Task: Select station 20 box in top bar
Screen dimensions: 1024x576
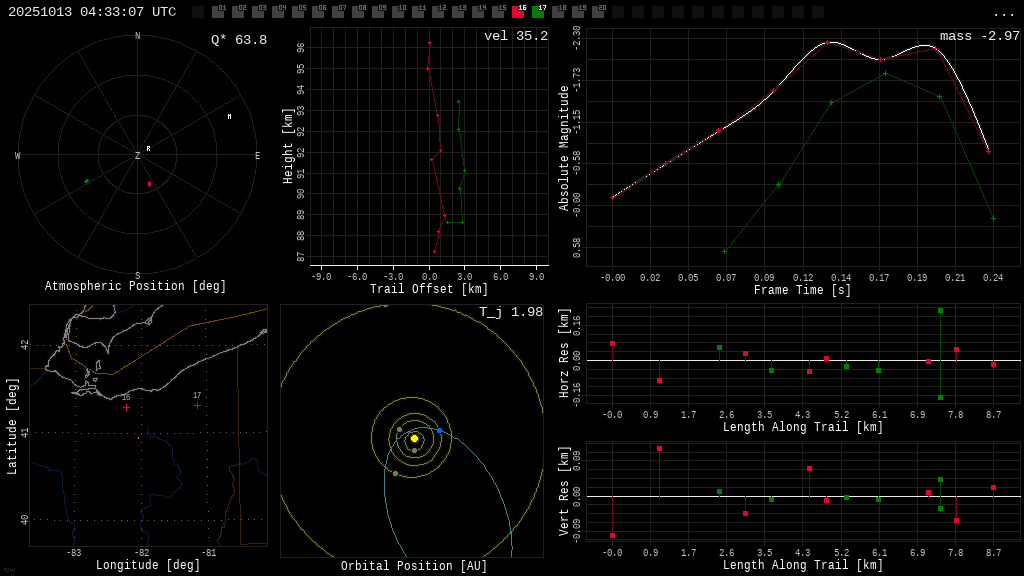Action: (598, 12)
